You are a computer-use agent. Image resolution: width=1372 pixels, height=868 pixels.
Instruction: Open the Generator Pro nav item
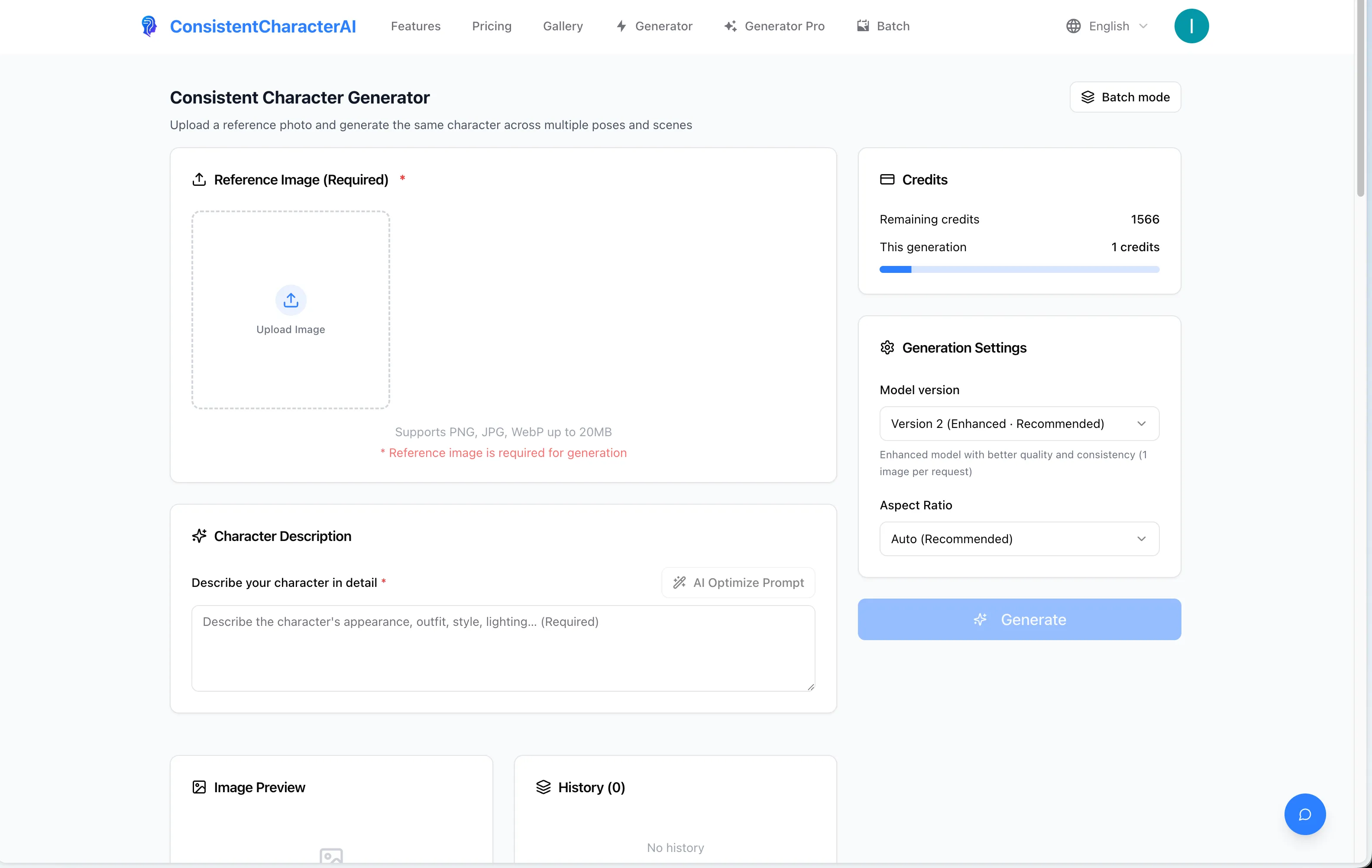tap(774, 26)
